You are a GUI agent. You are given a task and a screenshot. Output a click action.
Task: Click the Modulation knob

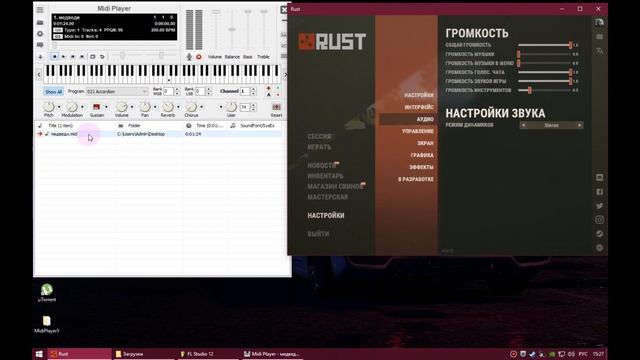(x=72, y=107)
